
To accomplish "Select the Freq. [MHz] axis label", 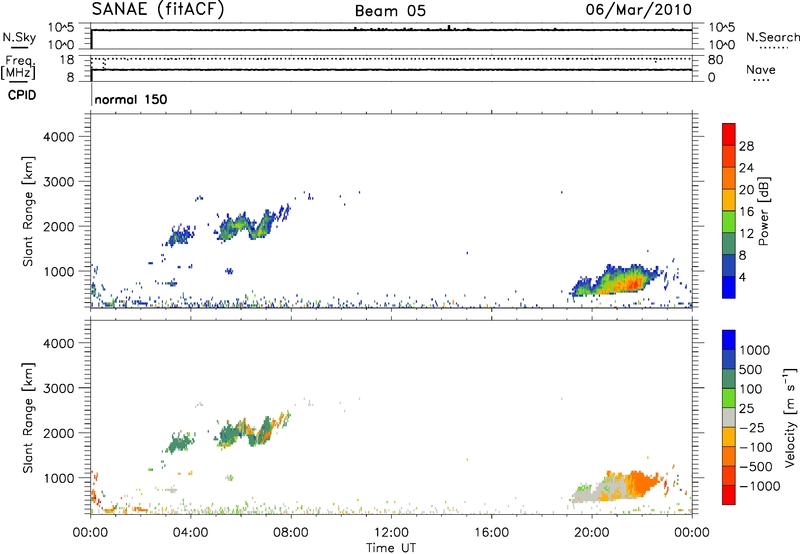I will (18, 67).
